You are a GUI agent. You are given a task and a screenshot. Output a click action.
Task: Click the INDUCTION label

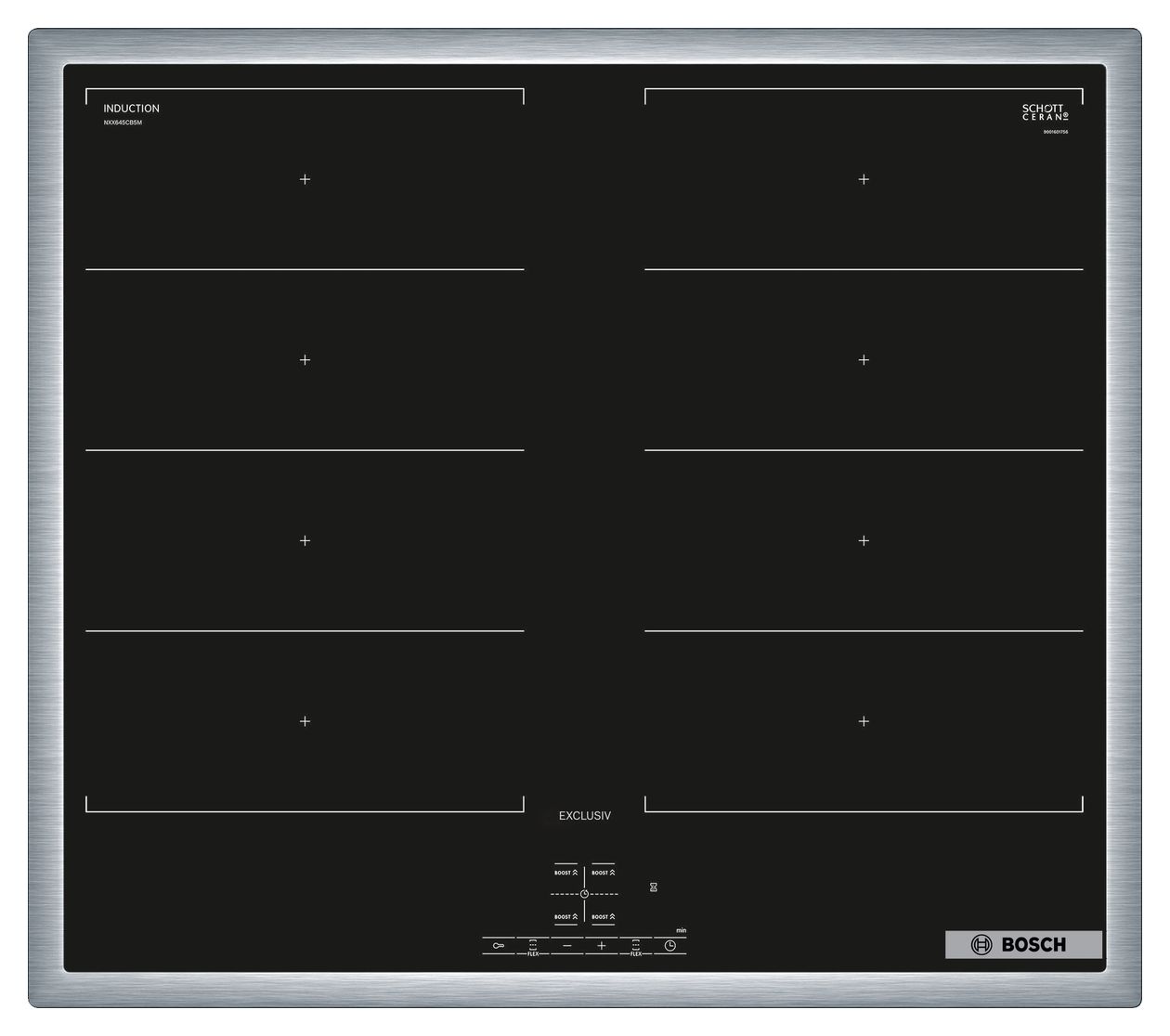(x=131, y=109)
